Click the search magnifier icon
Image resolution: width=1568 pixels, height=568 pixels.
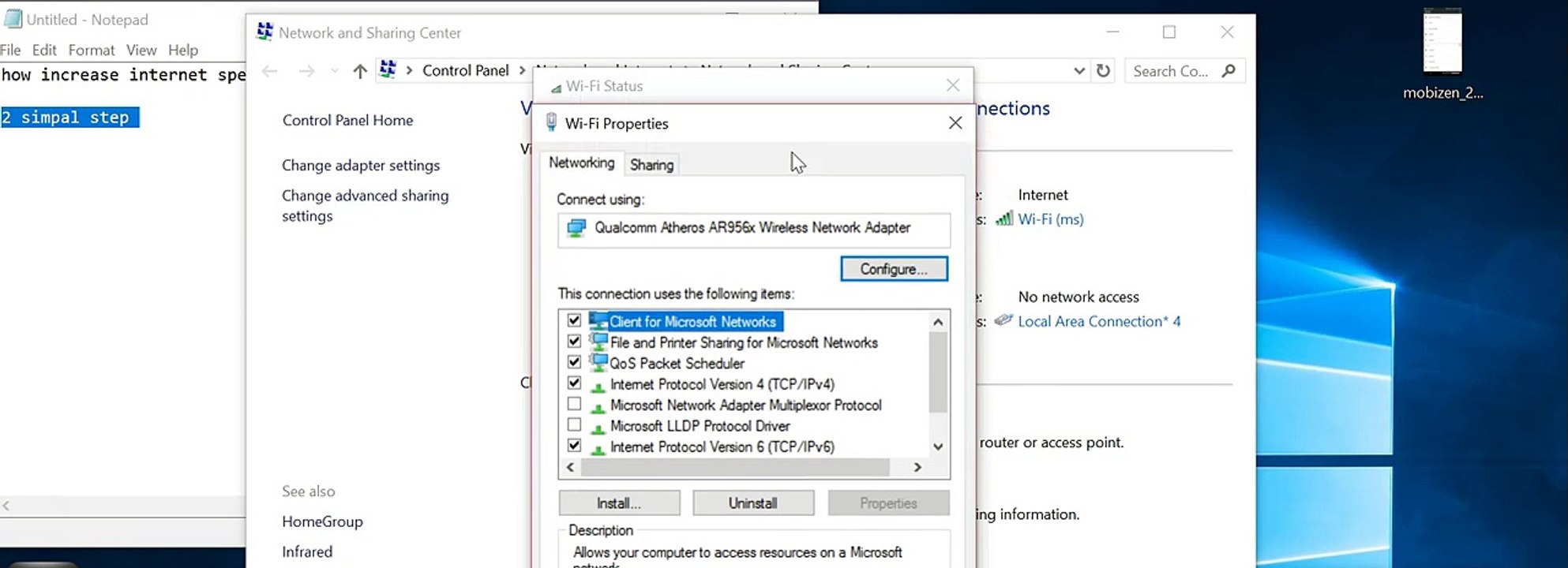(x=1229, y=70)
